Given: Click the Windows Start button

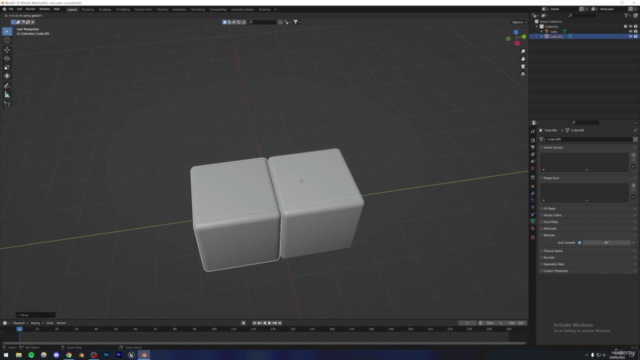Looking at the screenshot, I should click(x=6, y=355).
